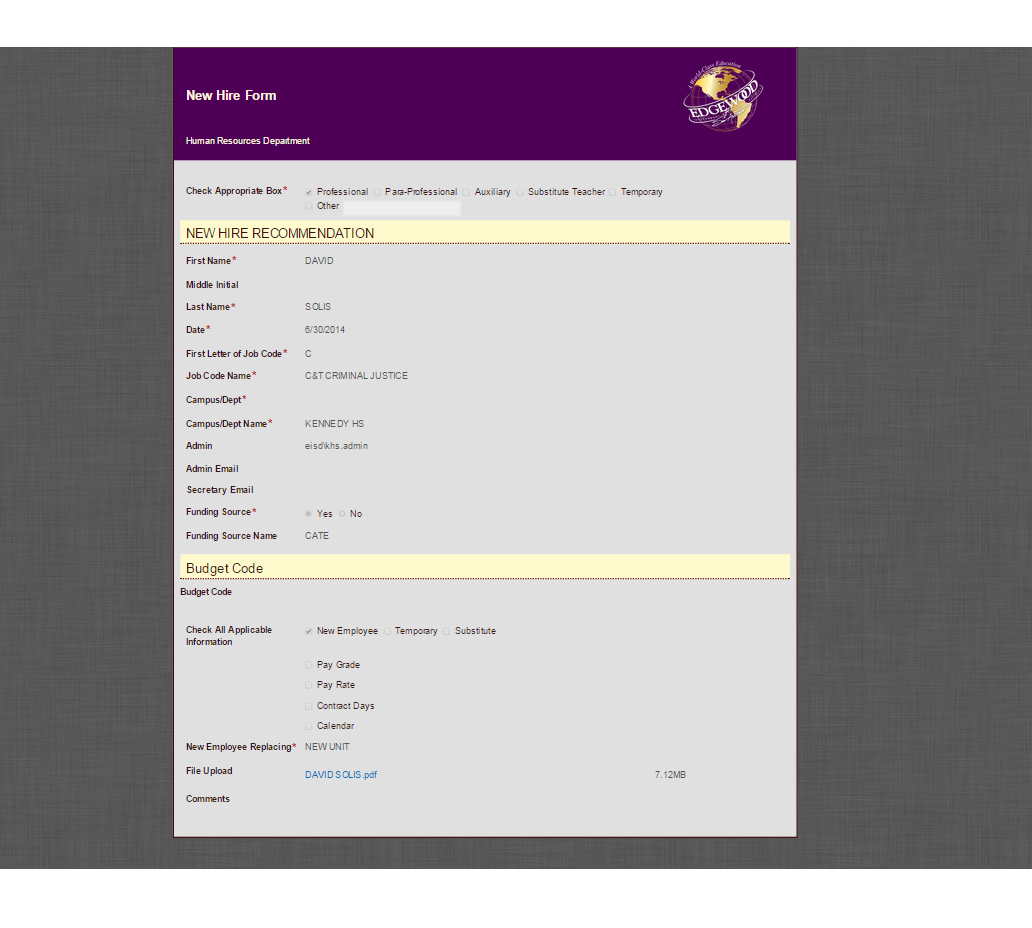
Task: Click the Human Resources Department subtitle
Action: [x=247, y=141]
